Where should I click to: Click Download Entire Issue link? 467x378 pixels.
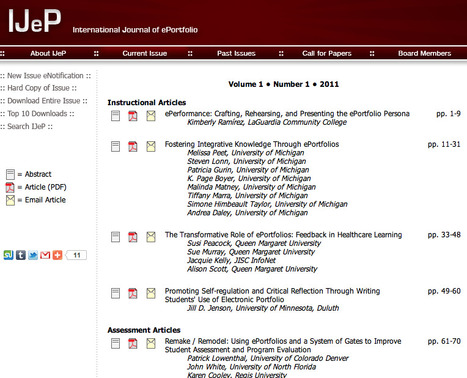click(x=44, y=101)
